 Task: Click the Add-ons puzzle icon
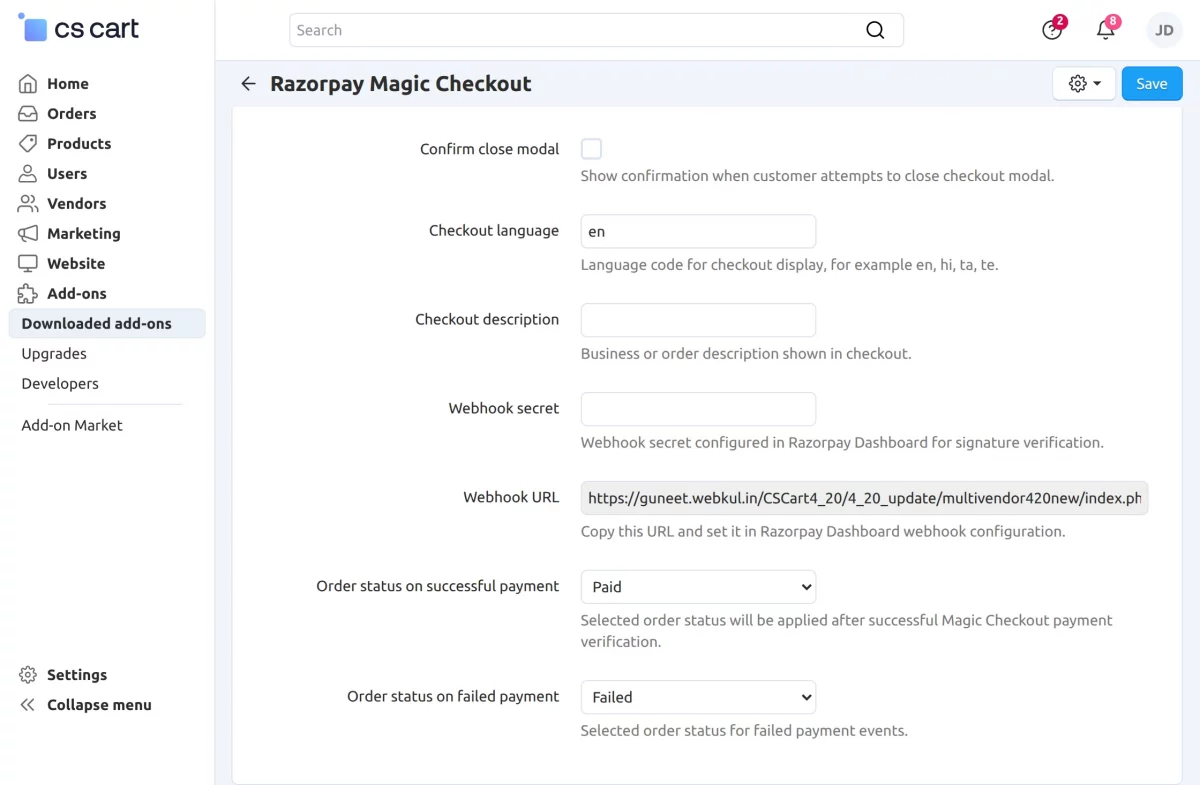pos(29,294)
